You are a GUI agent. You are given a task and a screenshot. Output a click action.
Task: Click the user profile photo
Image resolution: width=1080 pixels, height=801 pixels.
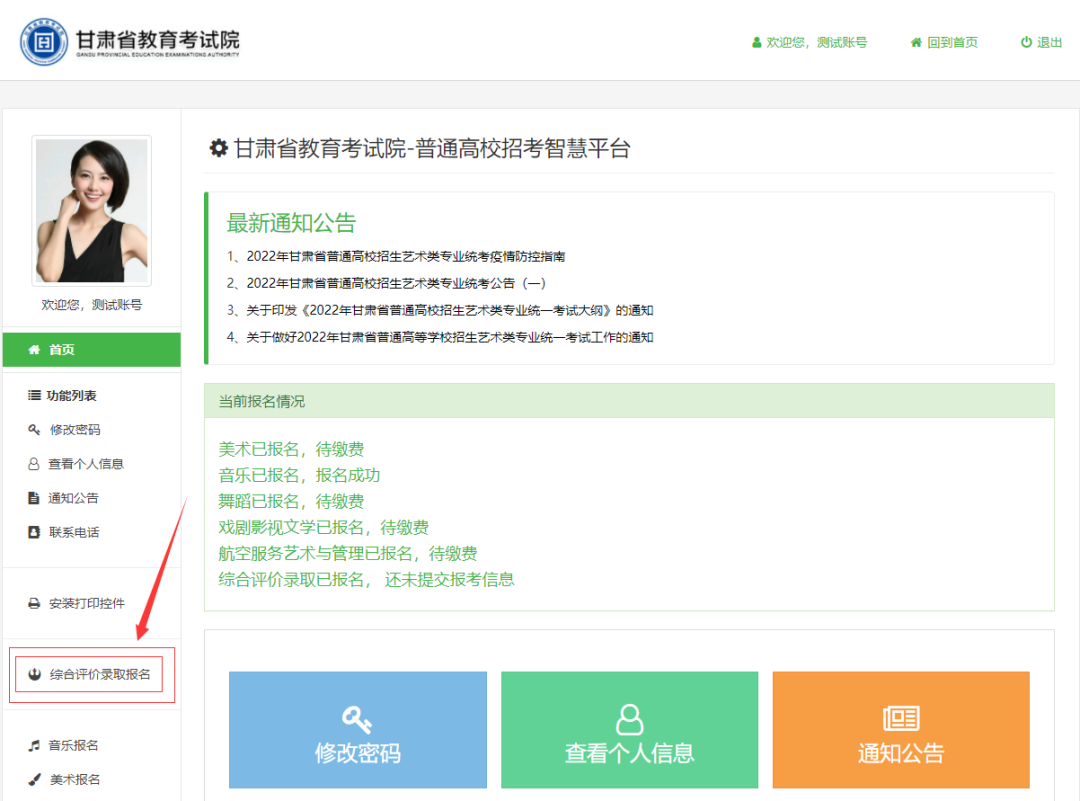[x=91, y=210]
